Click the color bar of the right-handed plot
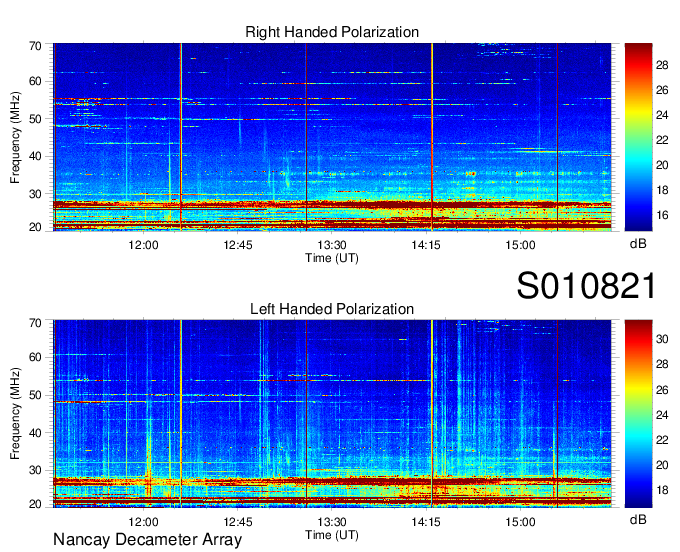Viewport: 680px width, 552px height. click(638, 137)
